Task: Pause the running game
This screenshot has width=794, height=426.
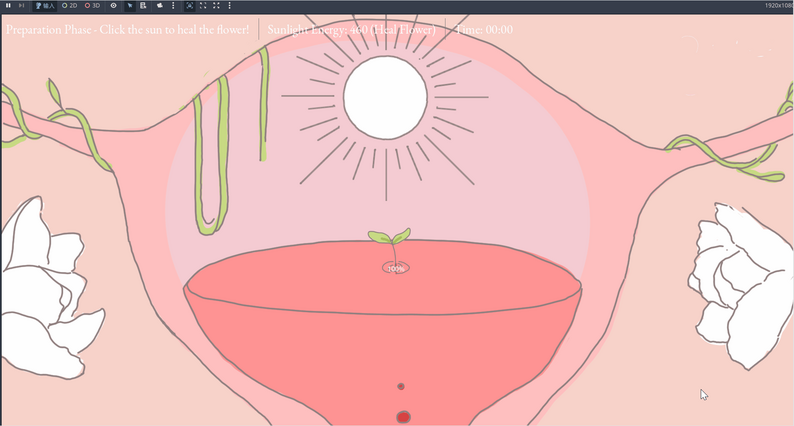Action: tap(8, 6)
